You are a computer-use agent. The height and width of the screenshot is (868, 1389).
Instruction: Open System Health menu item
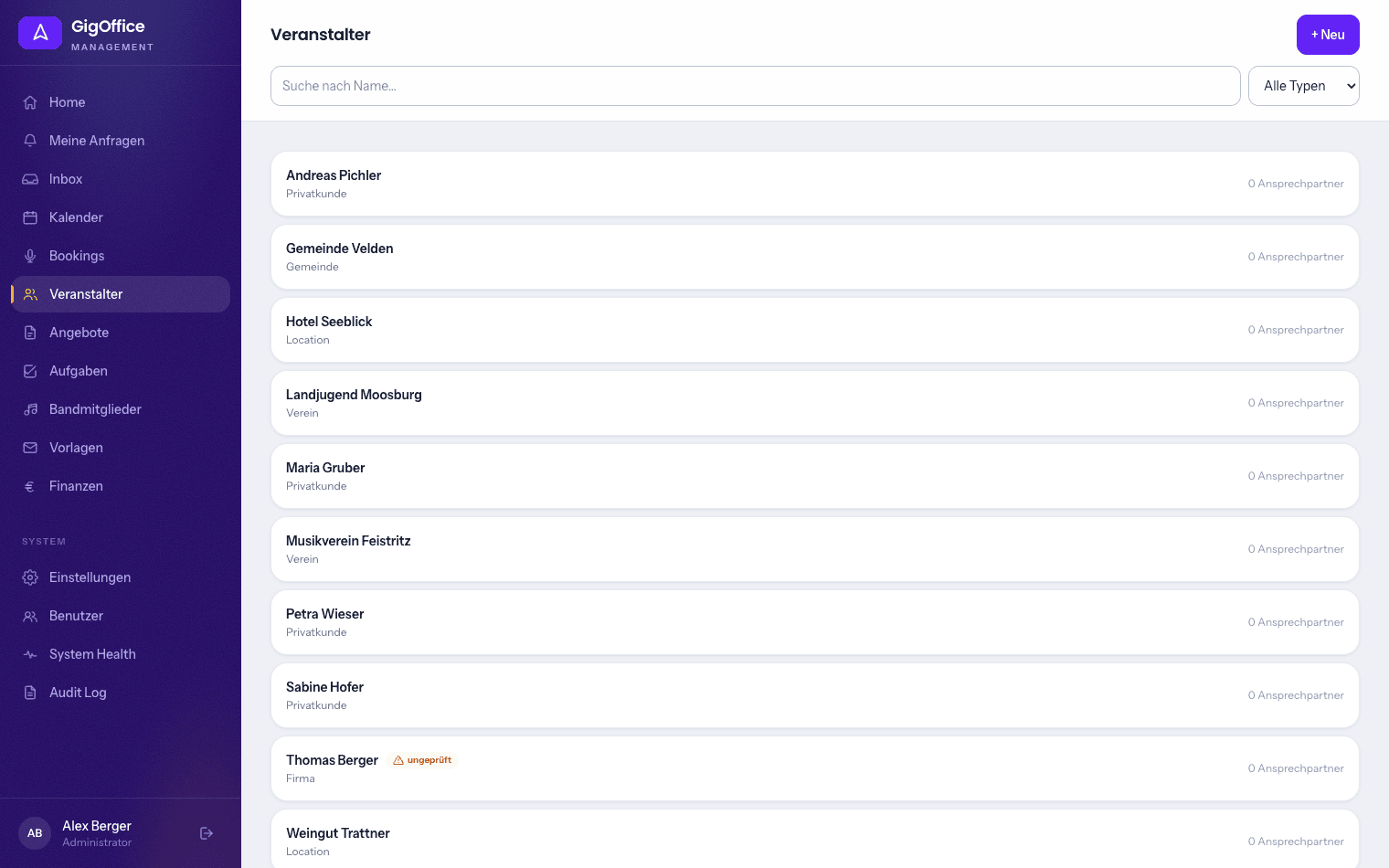(121, 654)
